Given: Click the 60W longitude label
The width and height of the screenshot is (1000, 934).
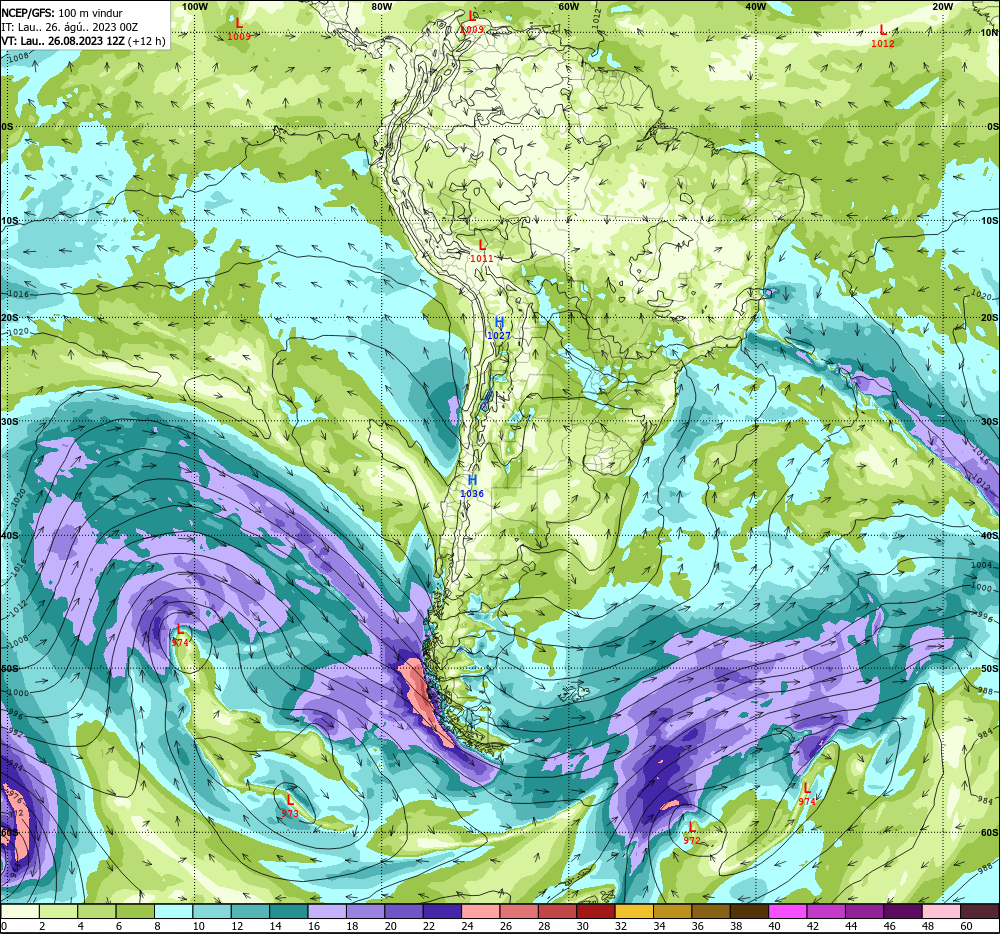Looking at the screenshot, I should point(568,6).
